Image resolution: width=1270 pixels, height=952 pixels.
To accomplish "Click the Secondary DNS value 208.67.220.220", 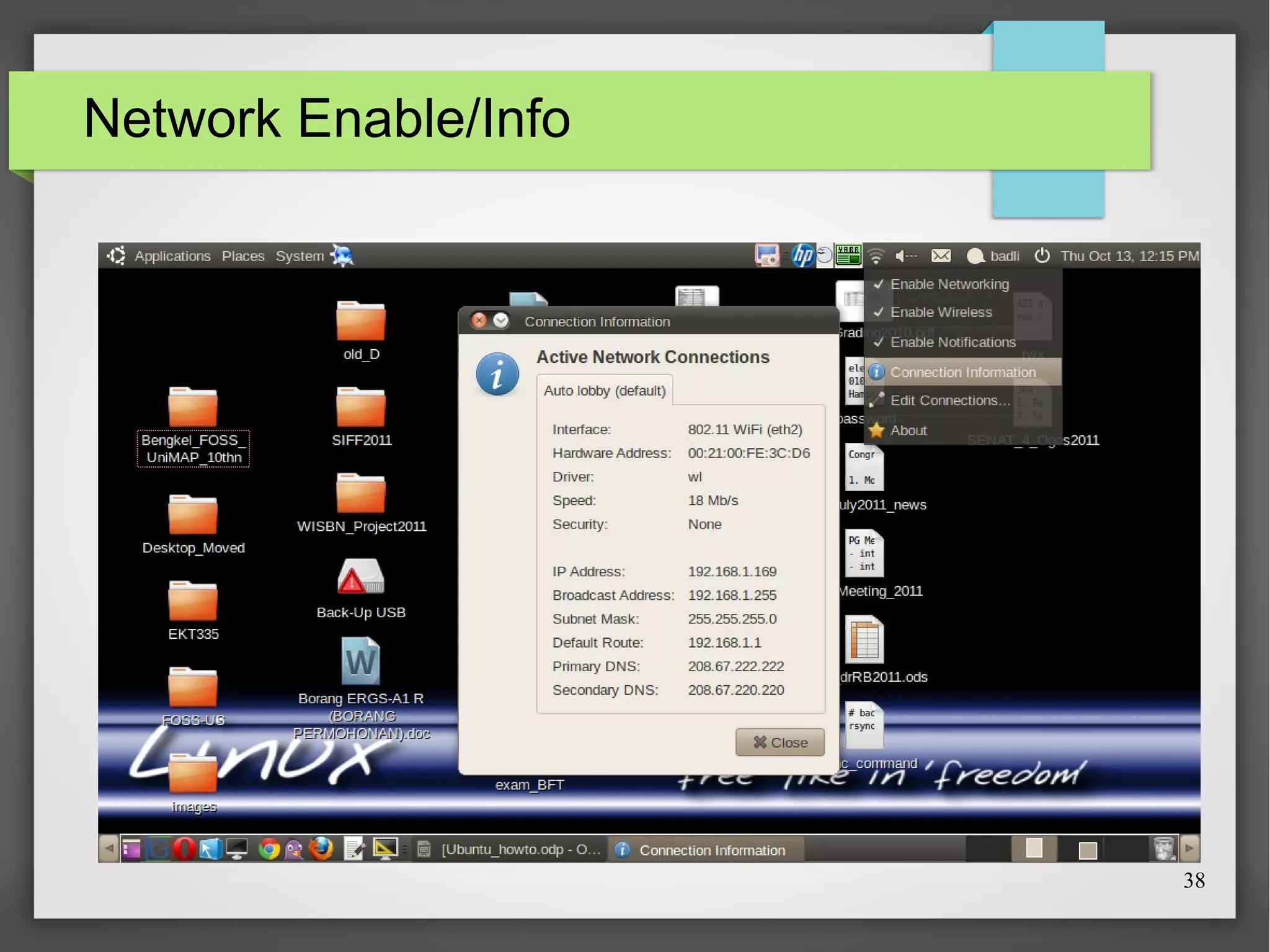I will pyautogui.click(x=735, y=690).
